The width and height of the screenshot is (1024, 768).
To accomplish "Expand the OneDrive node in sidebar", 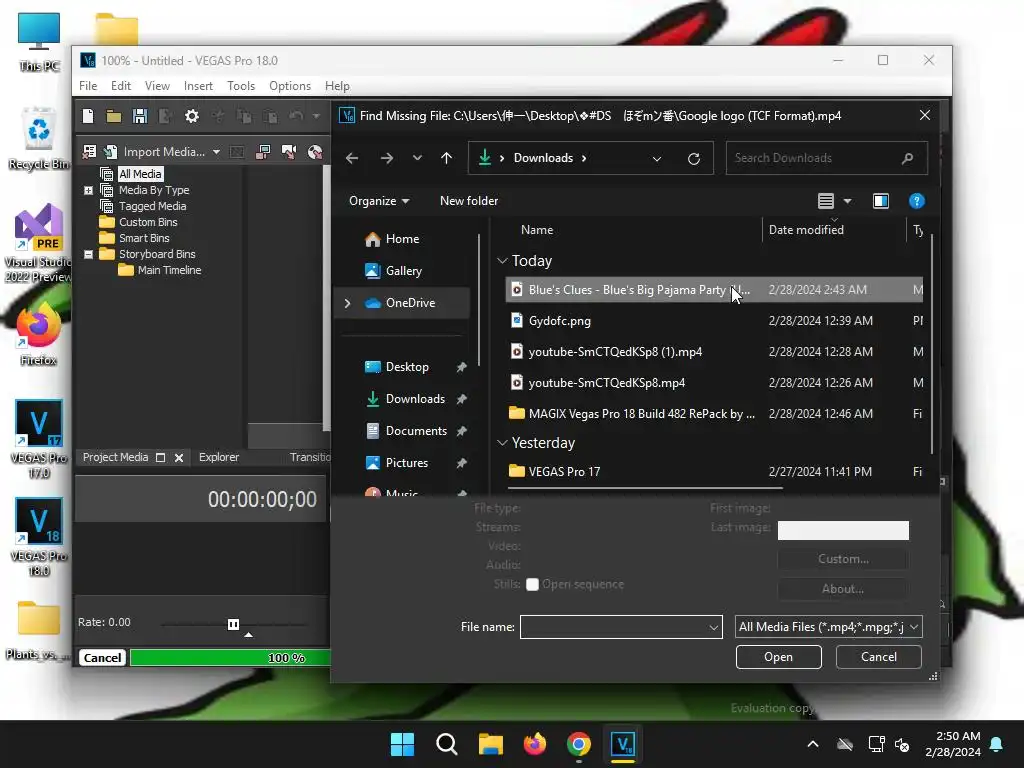I will tap(347, 303).
